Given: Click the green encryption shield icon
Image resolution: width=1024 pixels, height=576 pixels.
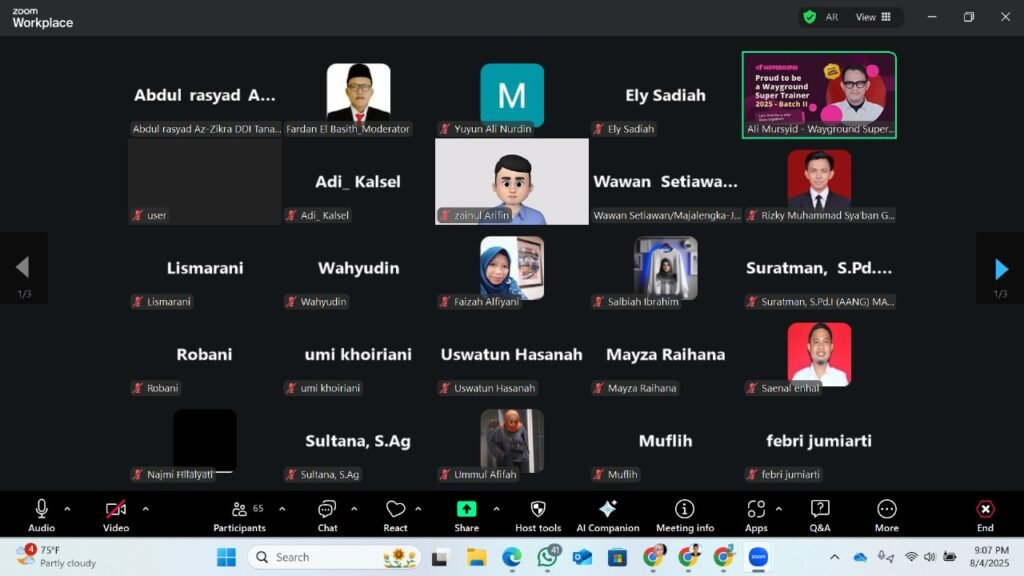Looking at the screenshot, I should 809,17.
